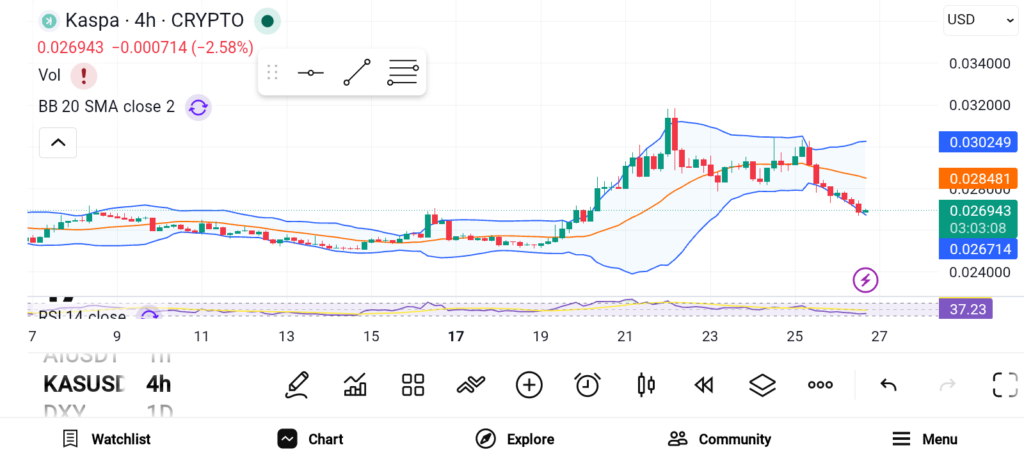Change the 4h timeframe interval
The image size is (1024, 461).
coord(158,384)
